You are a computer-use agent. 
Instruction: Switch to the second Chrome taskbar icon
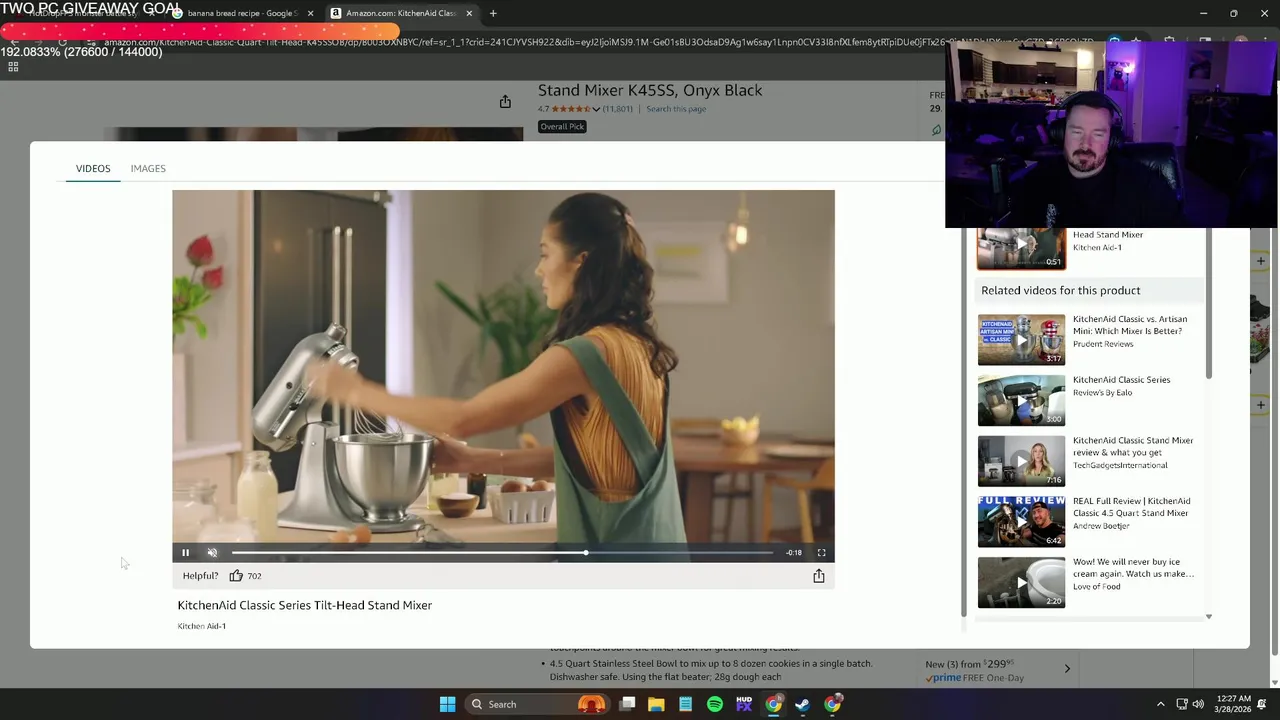832,704
